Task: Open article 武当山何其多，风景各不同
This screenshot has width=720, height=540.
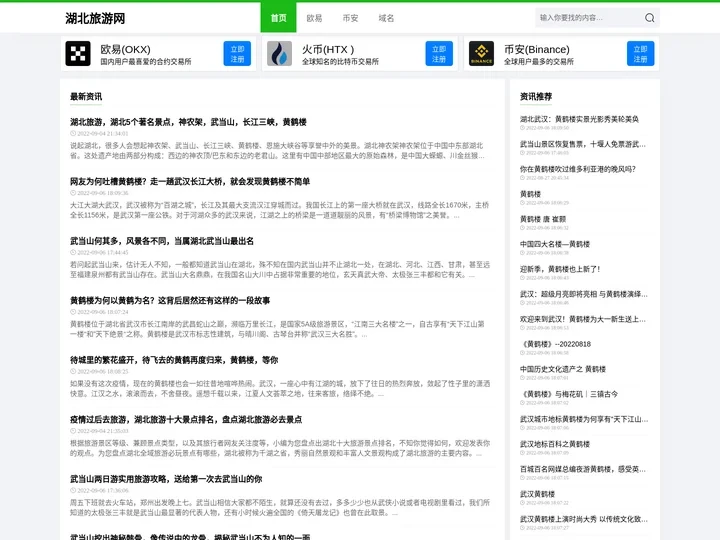Action: click(x=162, y=241)
